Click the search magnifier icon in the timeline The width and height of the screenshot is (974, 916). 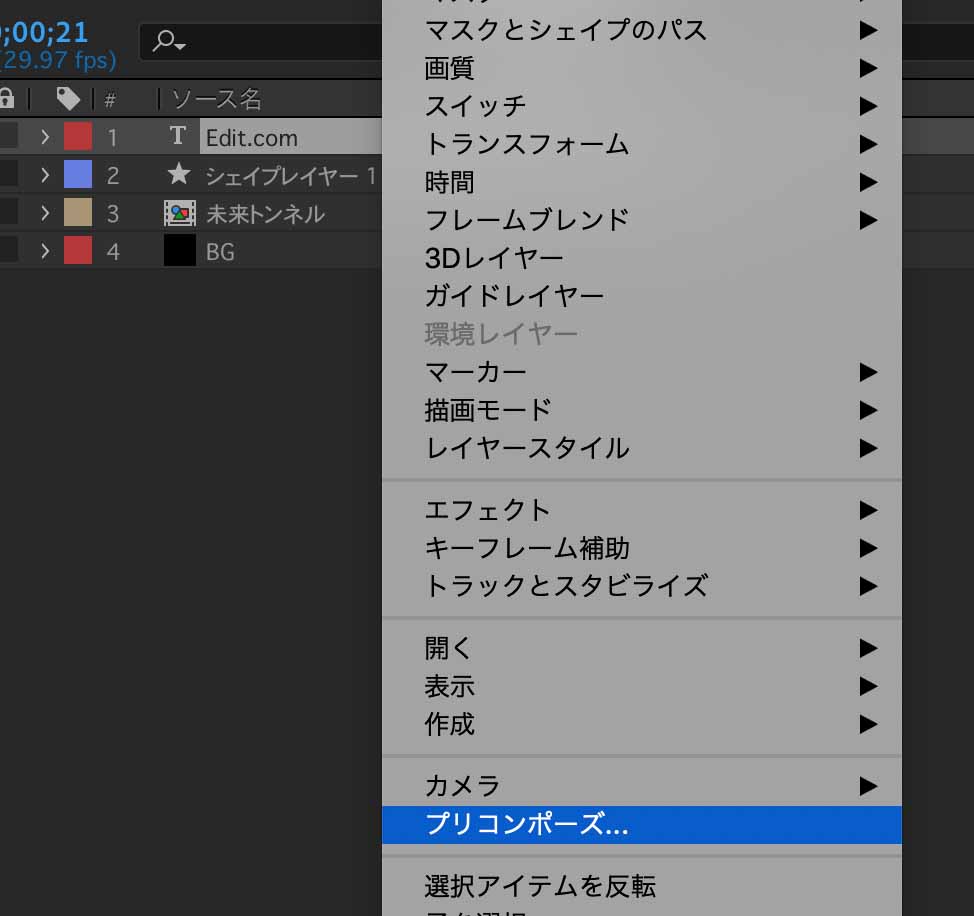(168, 42)
